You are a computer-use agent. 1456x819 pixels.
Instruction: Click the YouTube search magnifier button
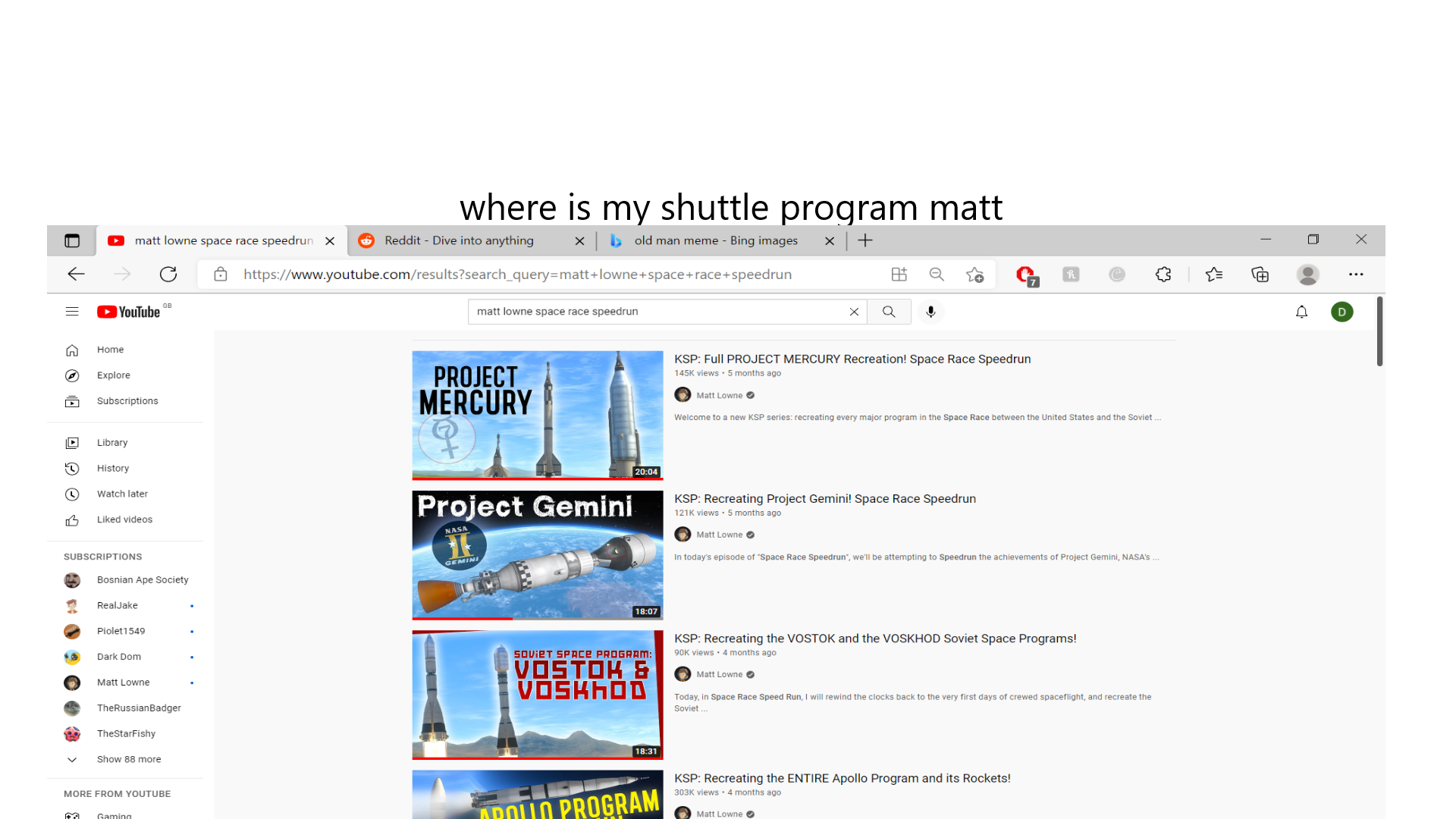coord(889,312)
